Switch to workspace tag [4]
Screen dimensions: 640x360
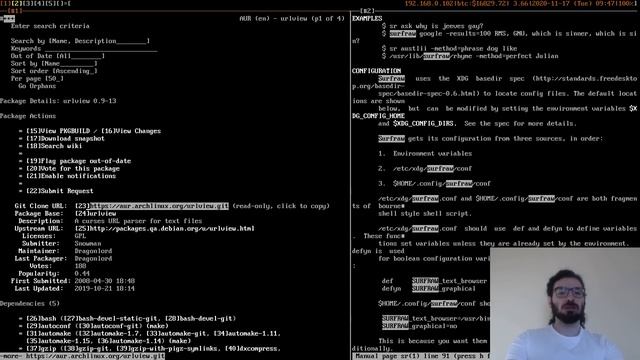click(39, 3)
